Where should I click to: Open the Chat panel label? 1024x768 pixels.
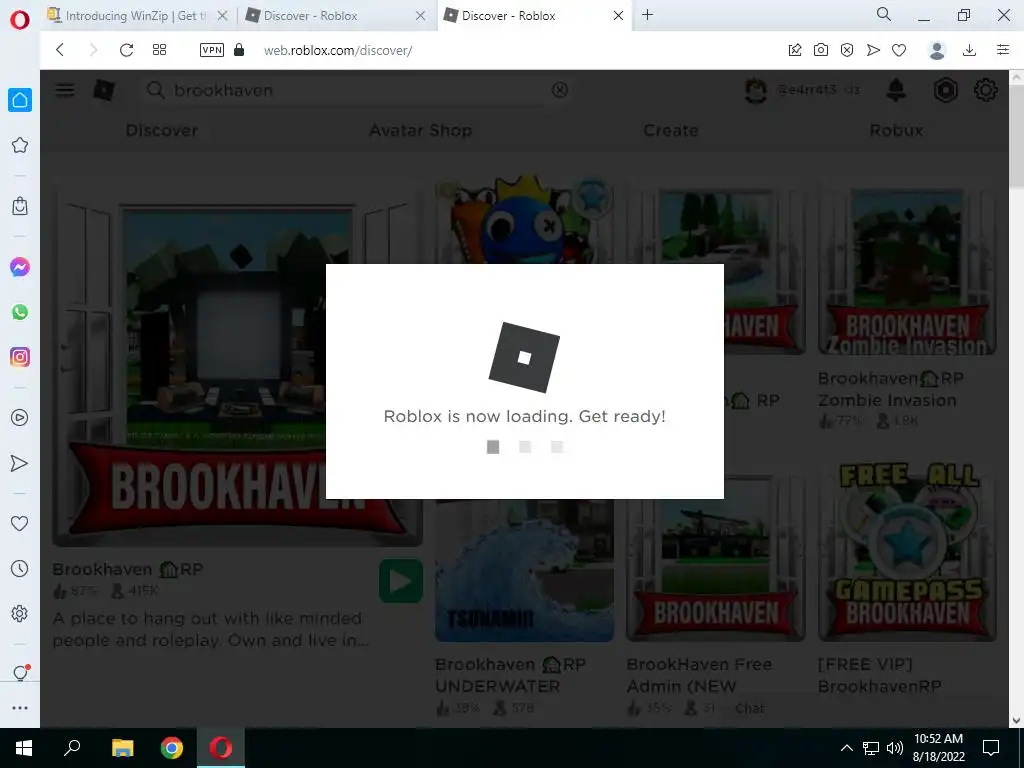749,708
